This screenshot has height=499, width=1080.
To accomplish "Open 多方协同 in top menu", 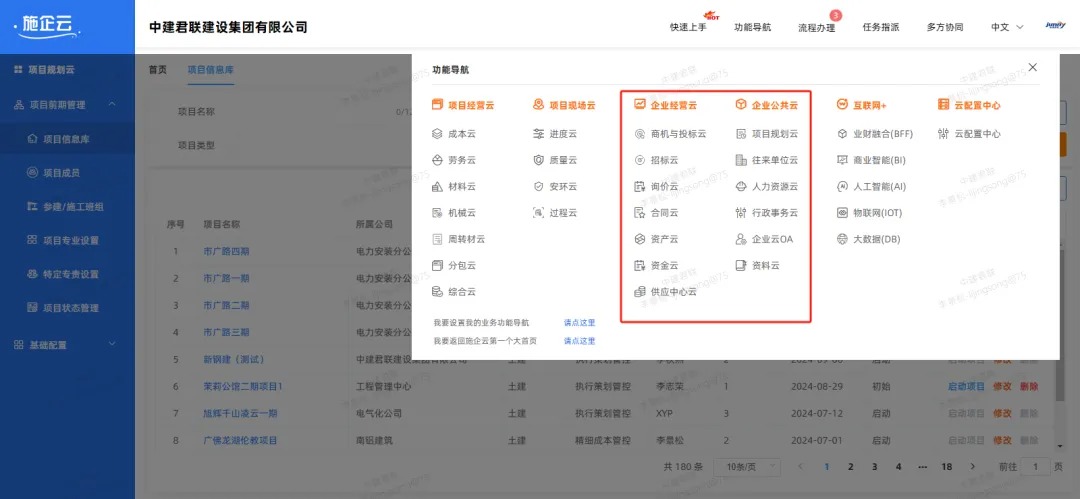I will tap(945, 28).
